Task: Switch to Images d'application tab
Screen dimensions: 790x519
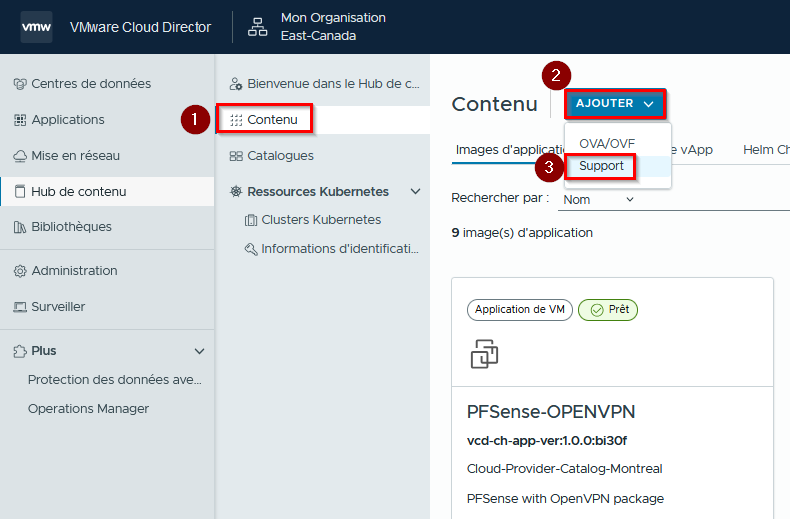Action: [x=509, y=150]
